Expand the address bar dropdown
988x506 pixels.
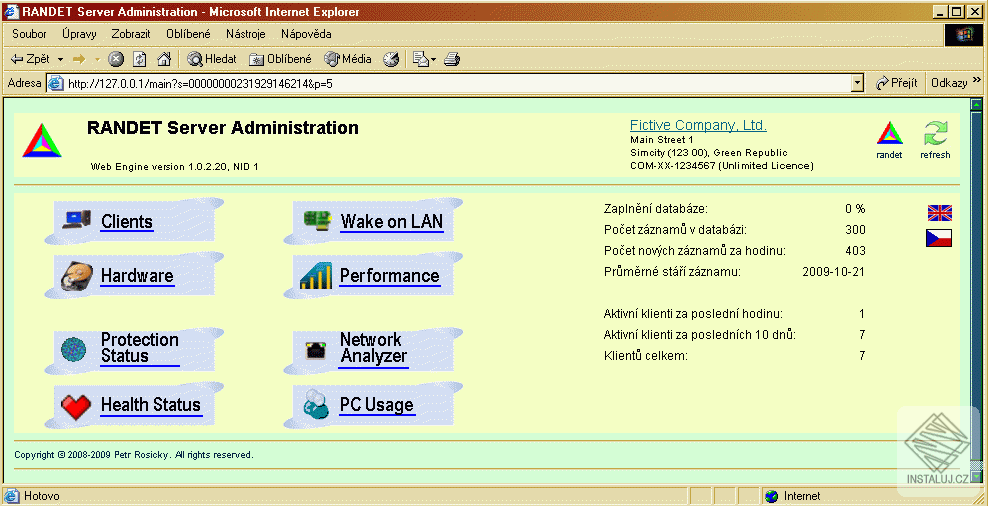point(857,83)
